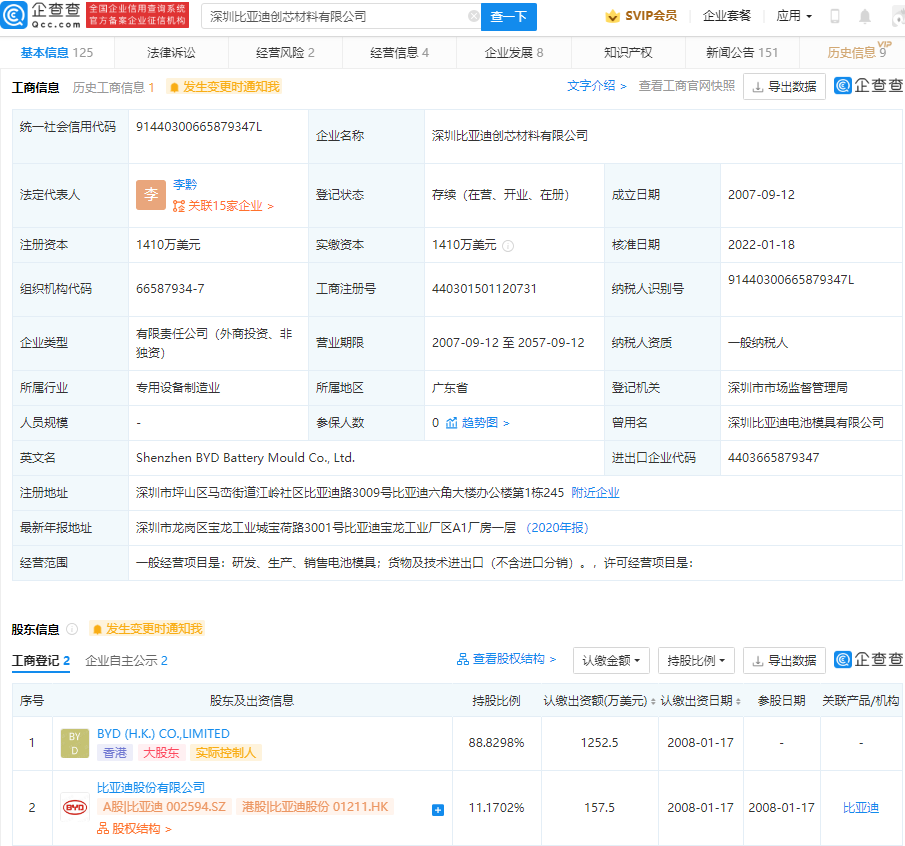Click the info icon beside 股东信息
Viewport: 905px width, 846px height.
point(72,629)
